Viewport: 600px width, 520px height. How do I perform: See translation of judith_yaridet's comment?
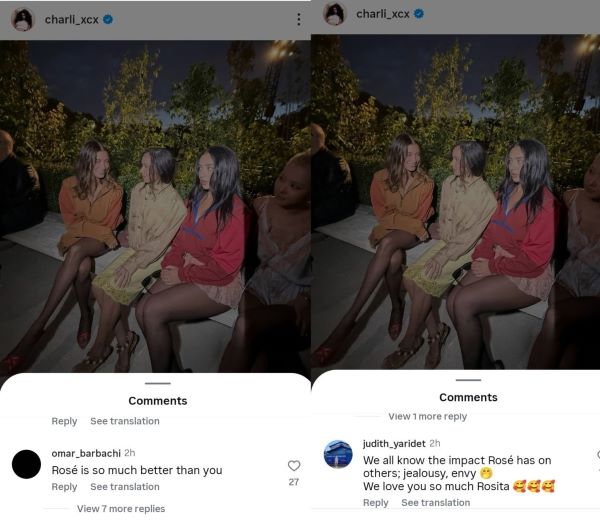pyautogui.click(x=435, y=502)
